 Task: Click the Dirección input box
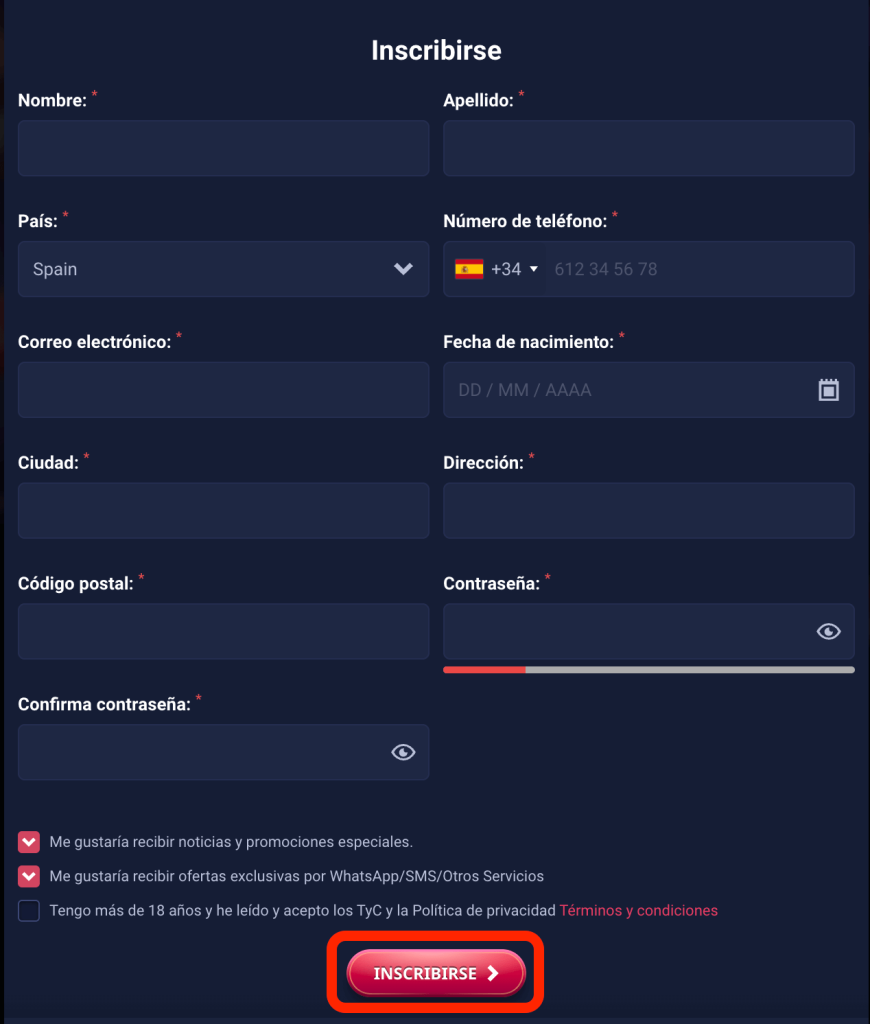tap(648, 510)
